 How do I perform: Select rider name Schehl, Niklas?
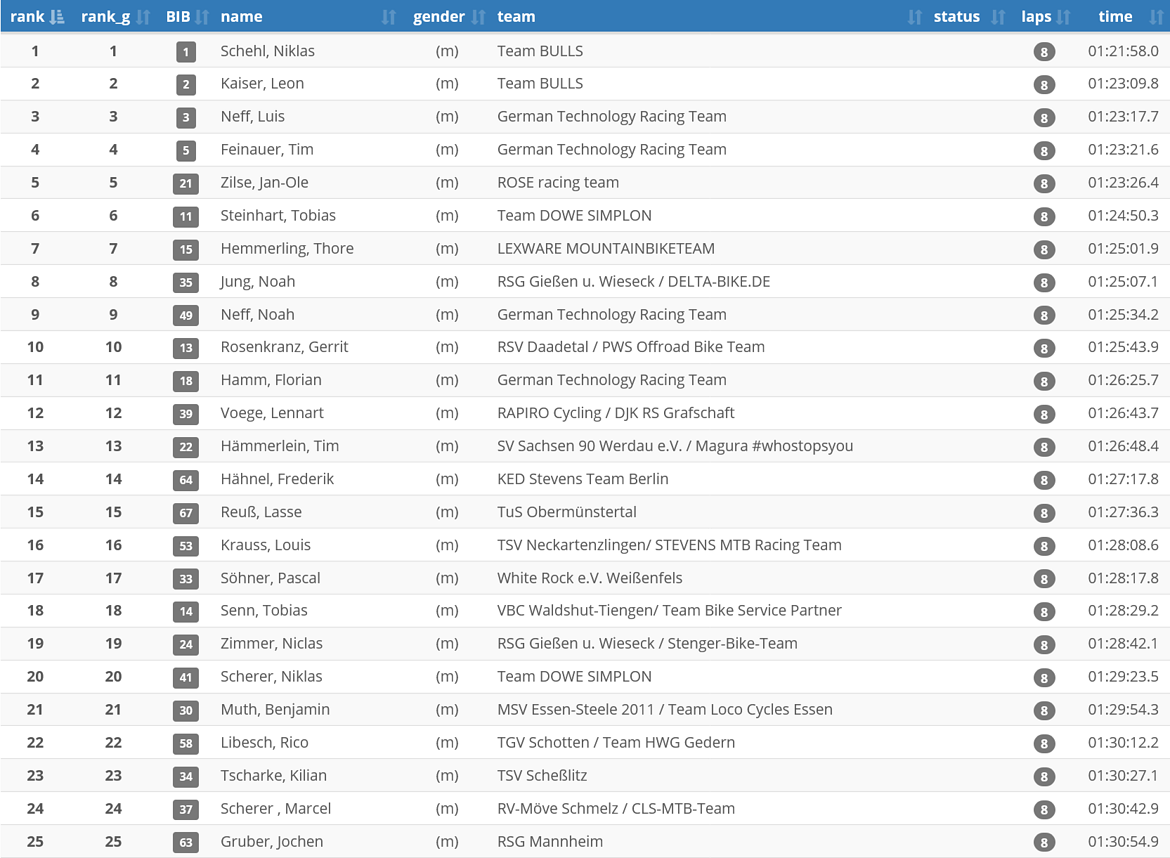tap(267, 51)
